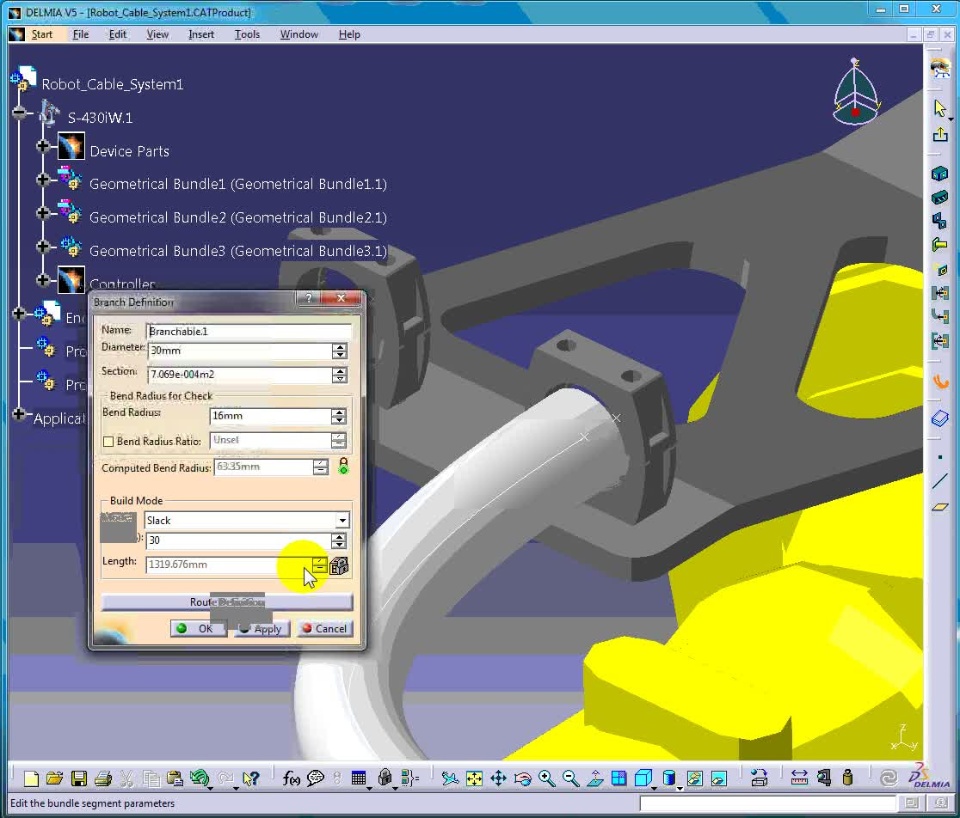Expand the Device Parts tree node

[x=43, y=146]
